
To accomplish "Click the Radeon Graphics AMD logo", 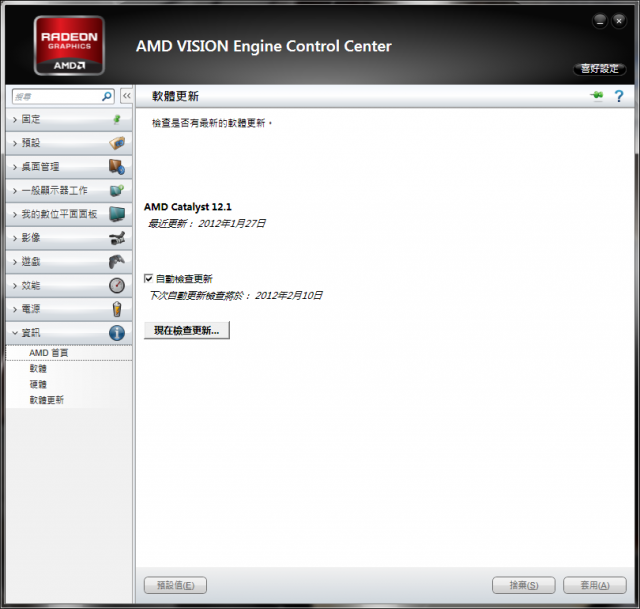I will pyautogui.click(x=69, y=45).
